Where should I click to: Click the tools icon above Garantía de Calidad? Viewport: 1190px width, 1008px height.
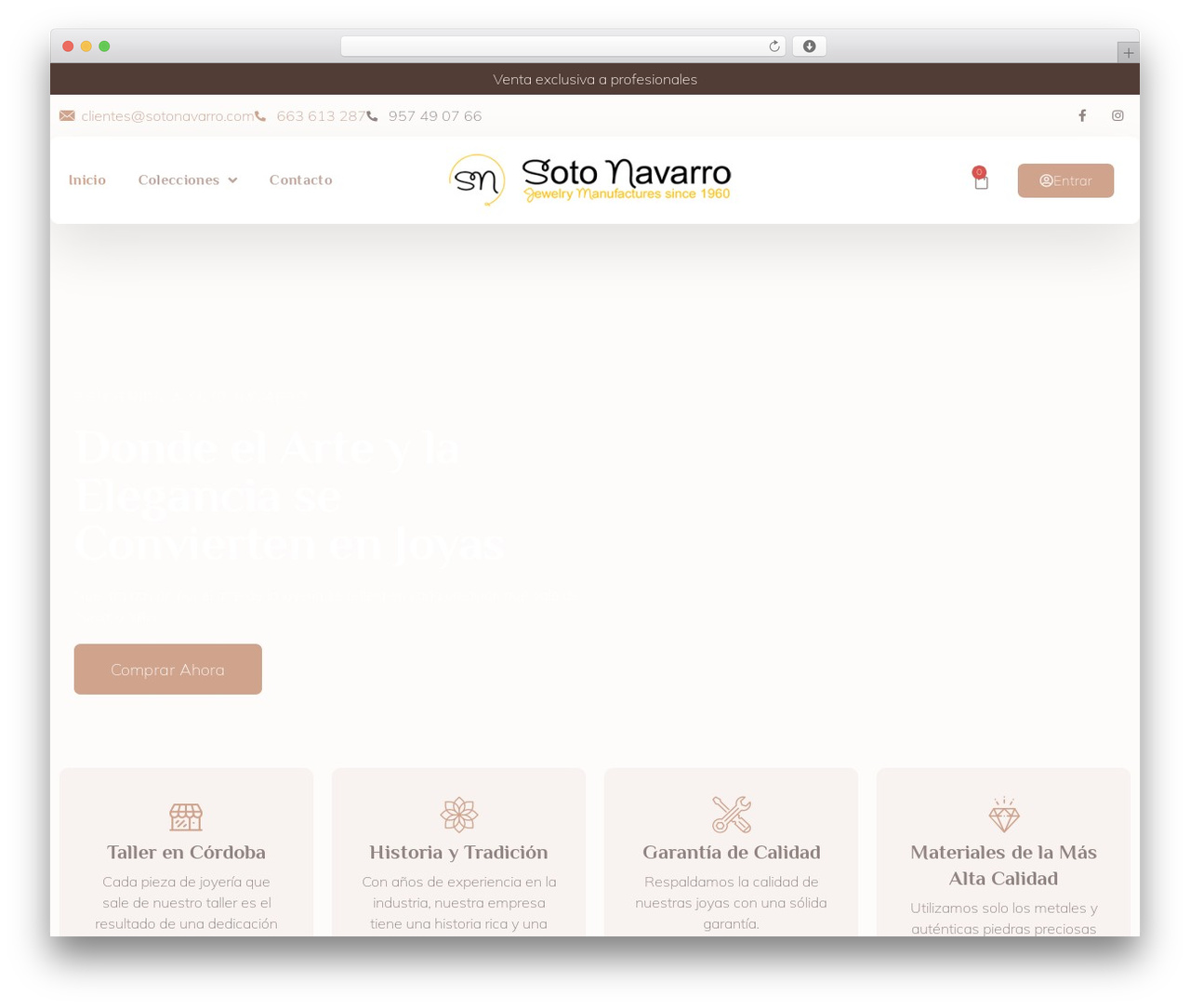coord(732,815)
